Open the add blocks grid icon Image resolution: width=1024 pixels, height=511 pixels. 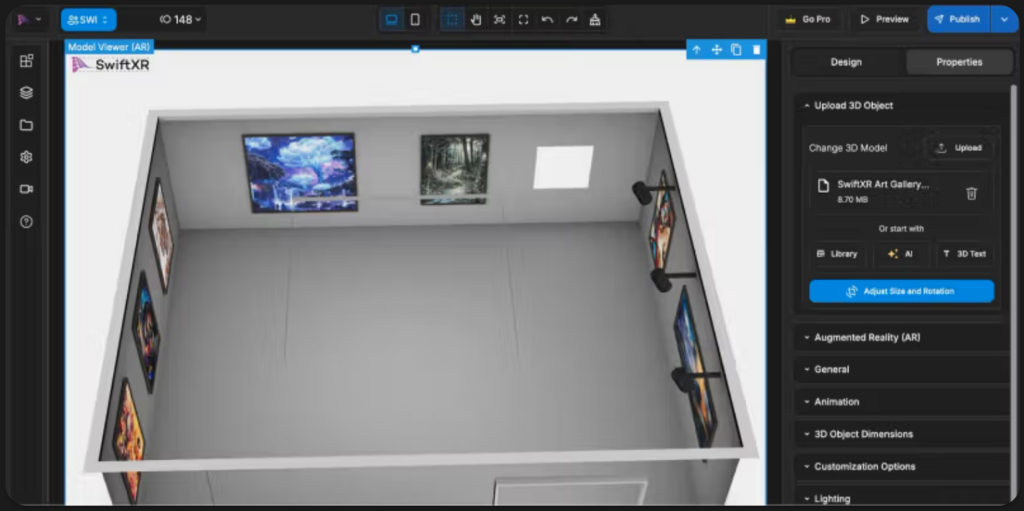[x=26, y=61]
